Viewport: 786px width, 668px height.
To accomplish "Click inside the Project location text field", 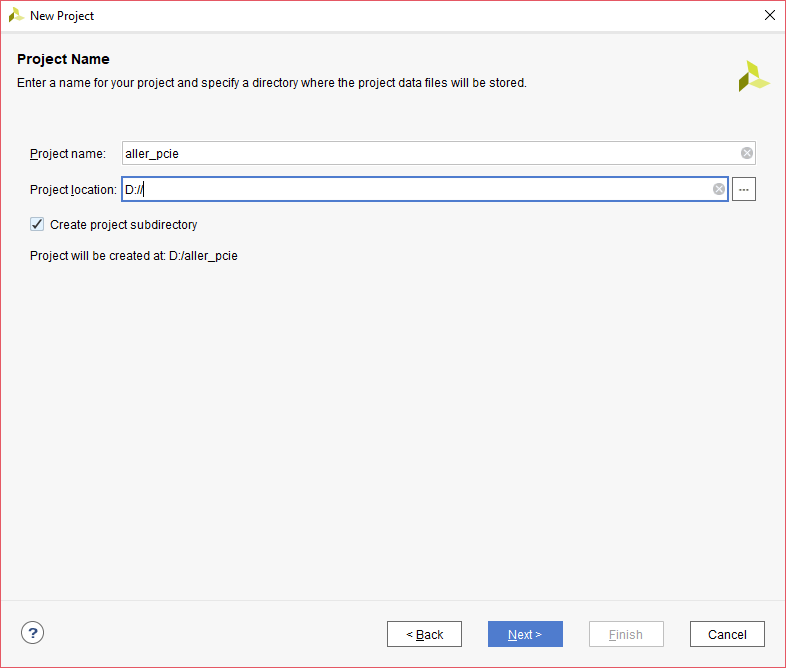I will tap(420, 189).
